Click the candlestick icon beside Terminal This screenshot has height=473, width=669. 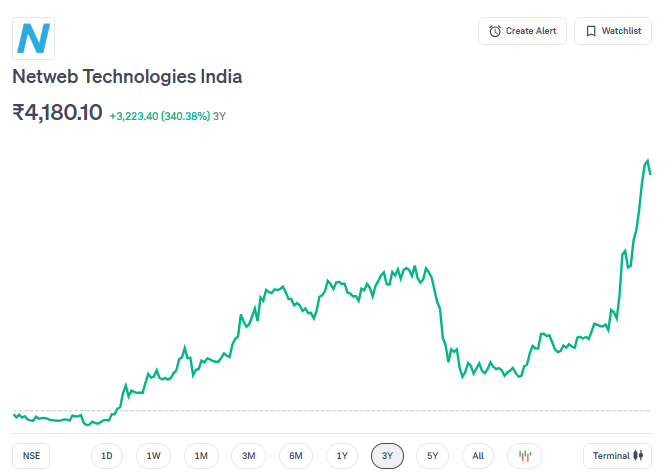(637, 456)
